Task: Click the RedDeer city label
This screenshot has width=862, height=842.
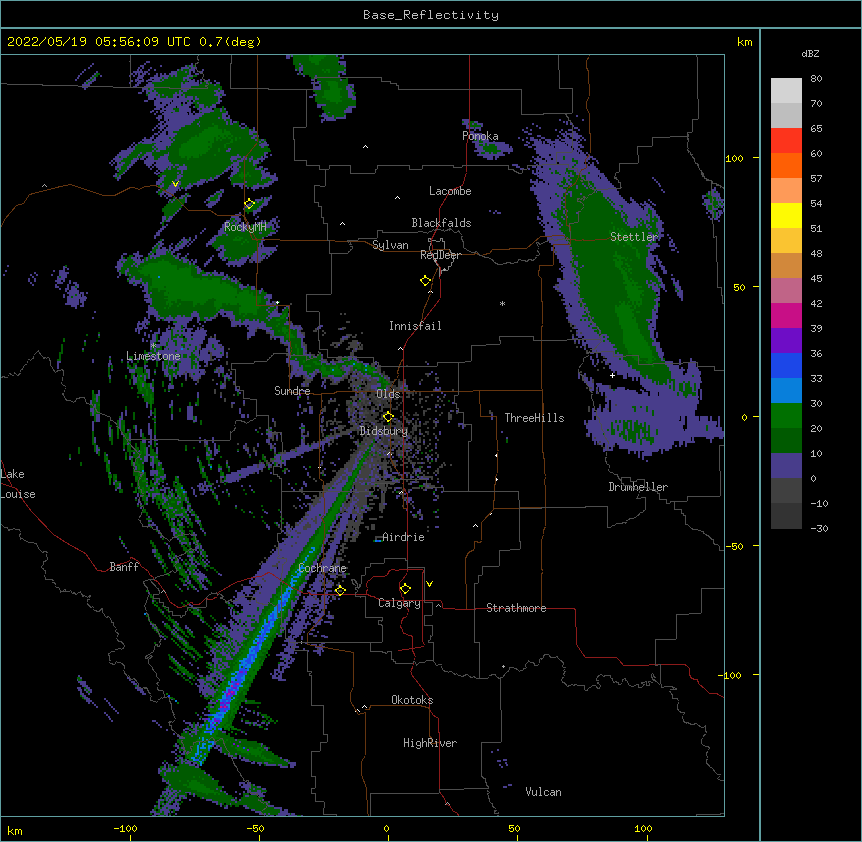Action: tap(440, 255)
